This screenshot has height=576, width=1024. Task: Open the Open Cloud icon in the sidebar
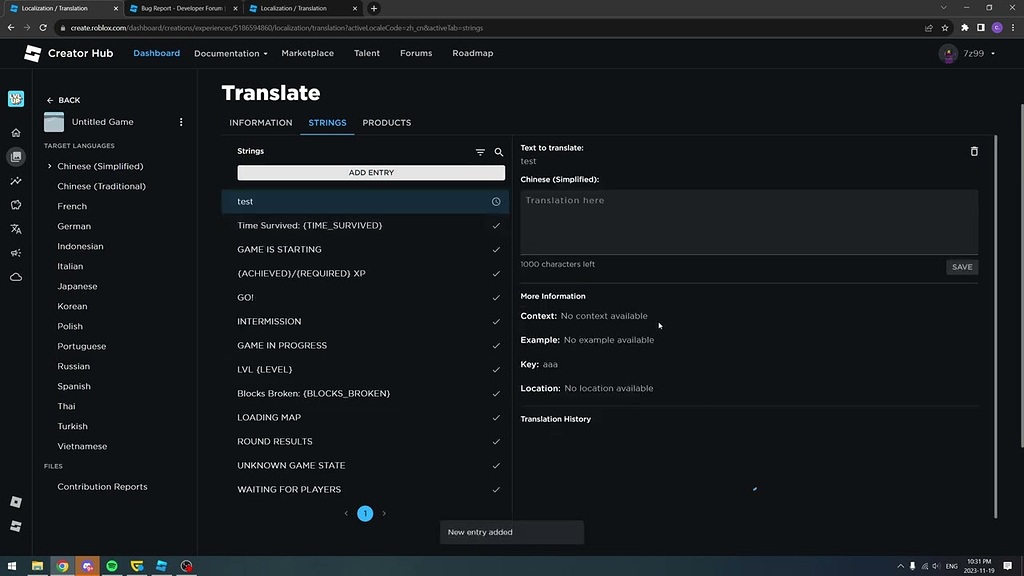15,277
